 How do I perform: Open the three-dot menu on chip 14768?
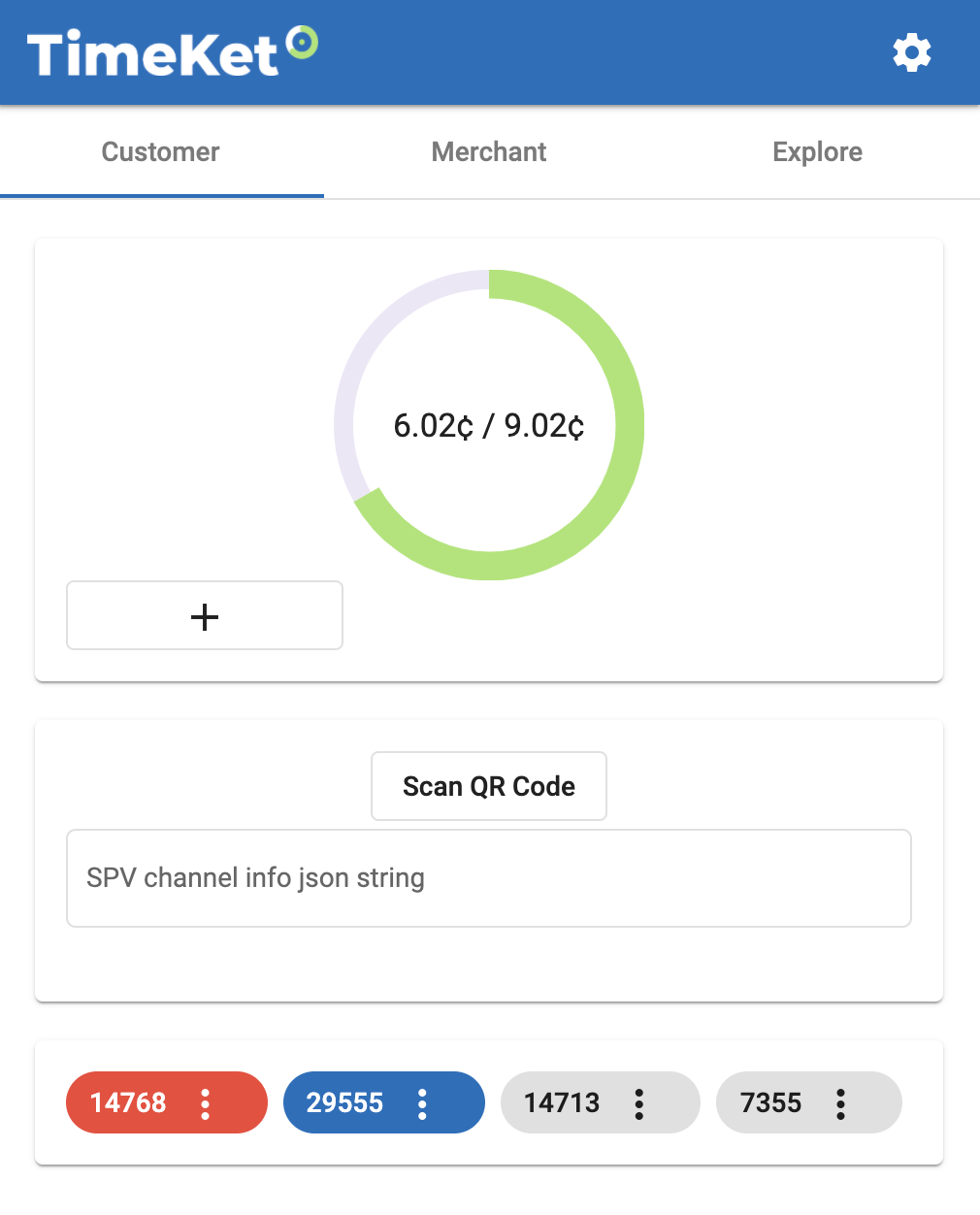click(x=205, y=1103)
